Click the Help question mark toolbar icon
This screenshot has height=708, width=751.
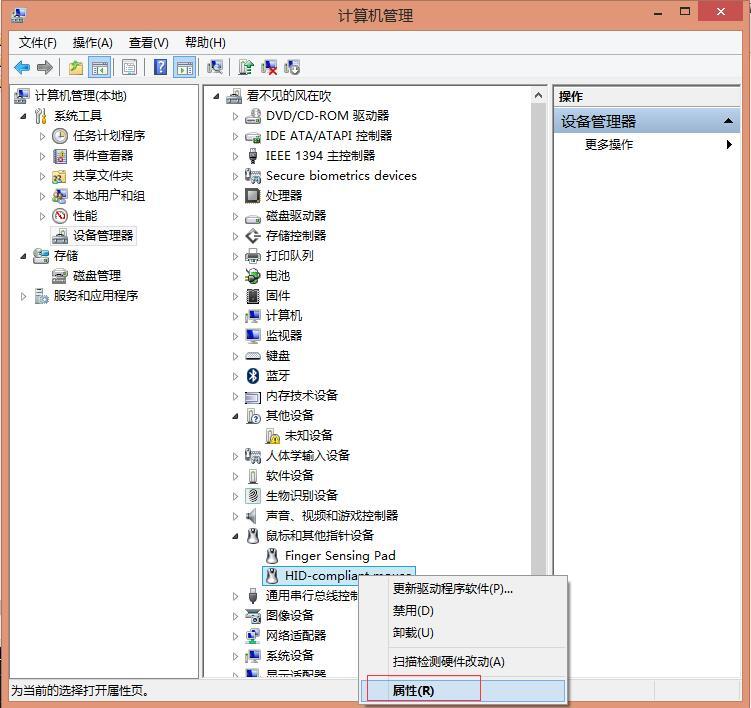[160, 67]
